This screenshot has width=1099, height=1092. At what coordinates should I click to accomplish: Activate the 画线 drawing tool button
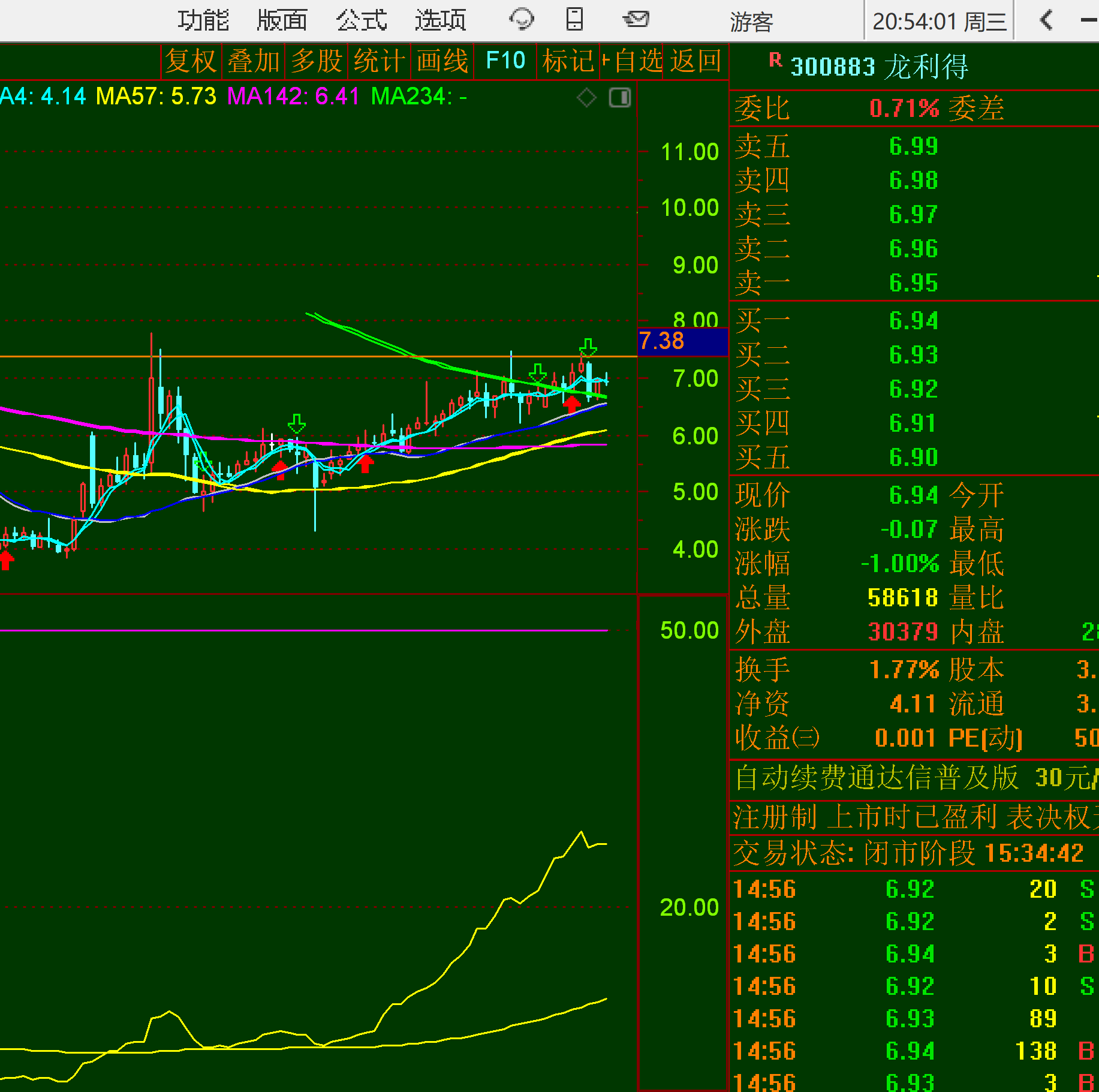click(x=442, y=61)
